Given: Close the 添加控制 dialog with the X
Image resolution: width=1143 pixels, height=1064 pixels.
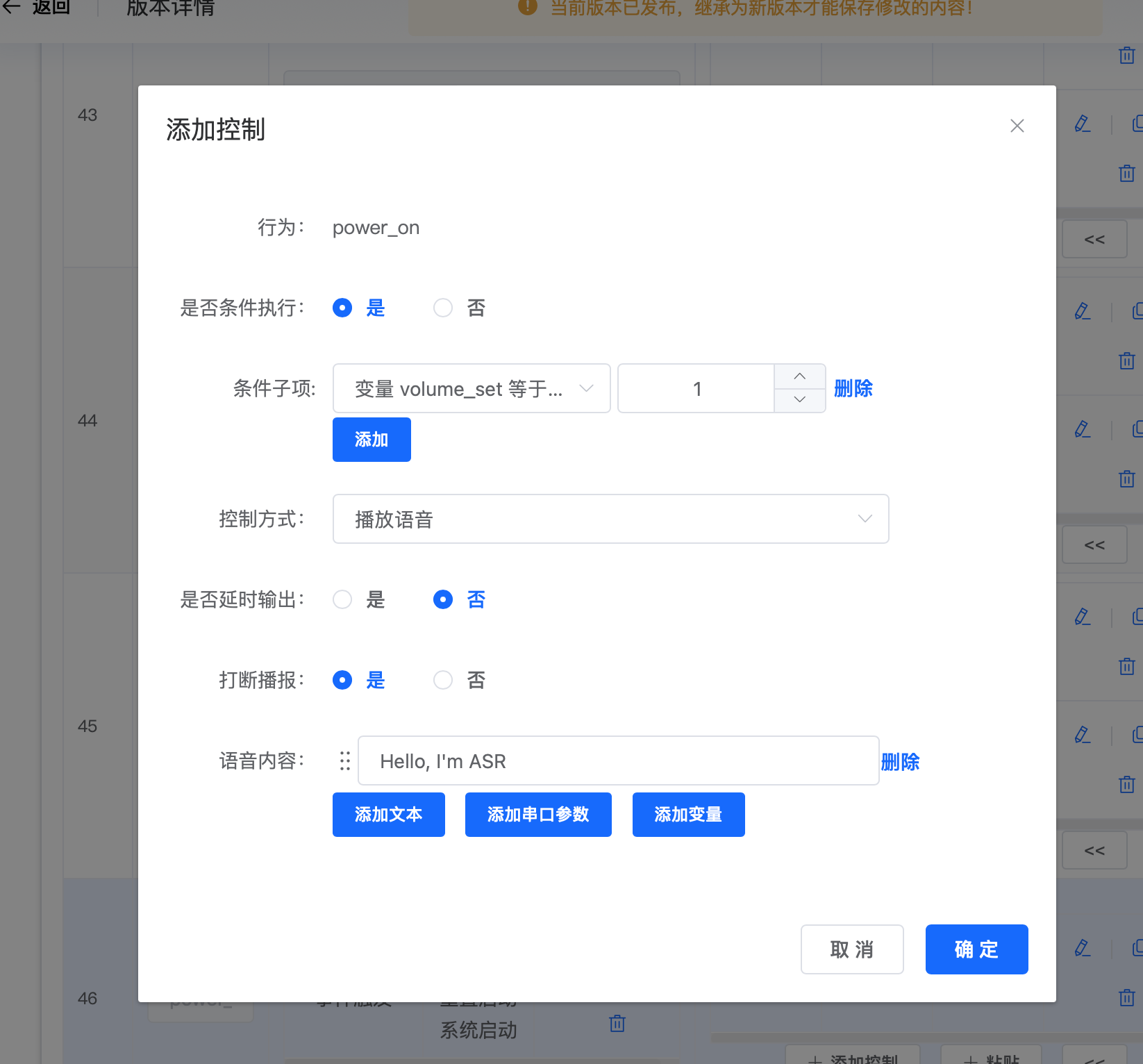Looking at the screenshot, I should pyautogui.click(x=1017, y=126).
